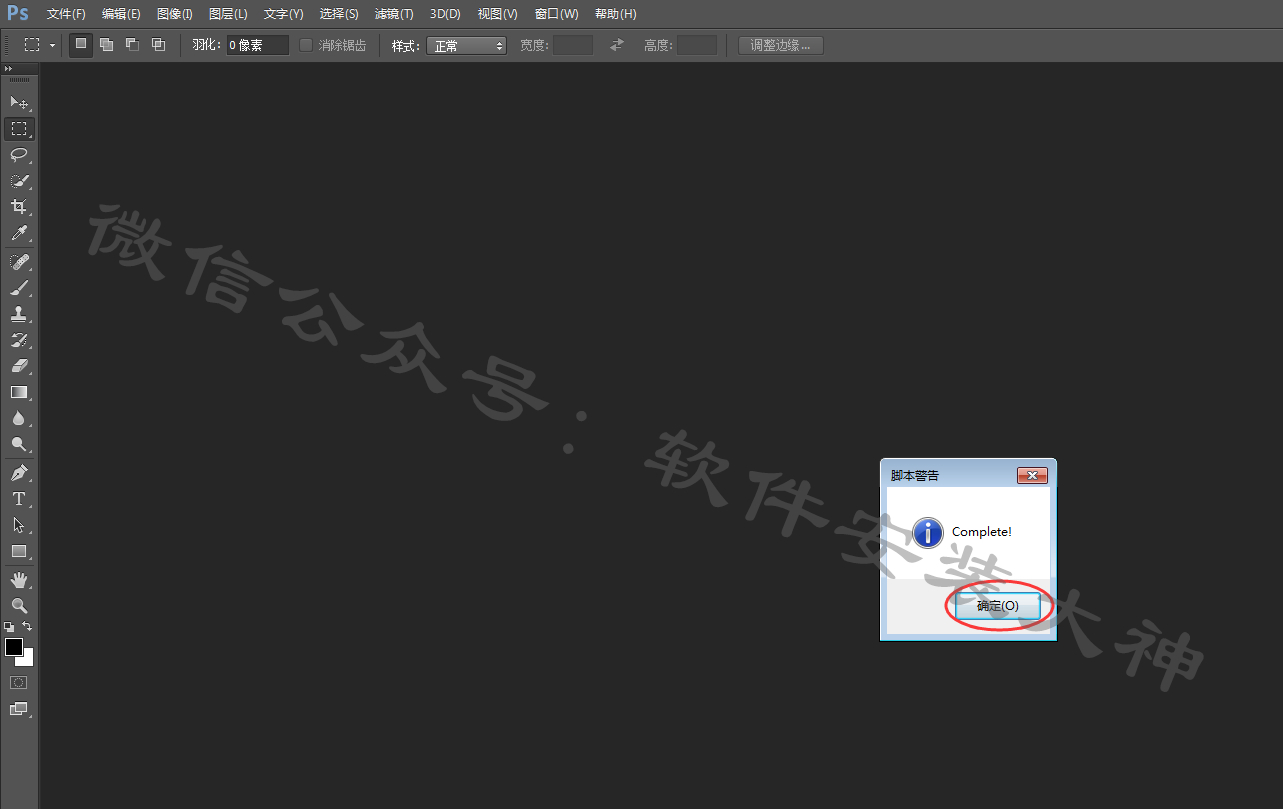1283x809 pixels.
Task: Select the Spot Healing Brush tool
Action: [19, 262]
